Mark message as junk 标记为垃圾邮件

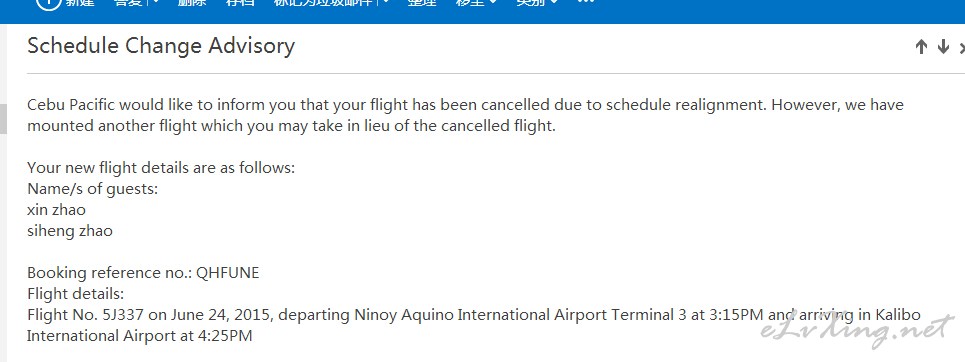coord(323,2)
